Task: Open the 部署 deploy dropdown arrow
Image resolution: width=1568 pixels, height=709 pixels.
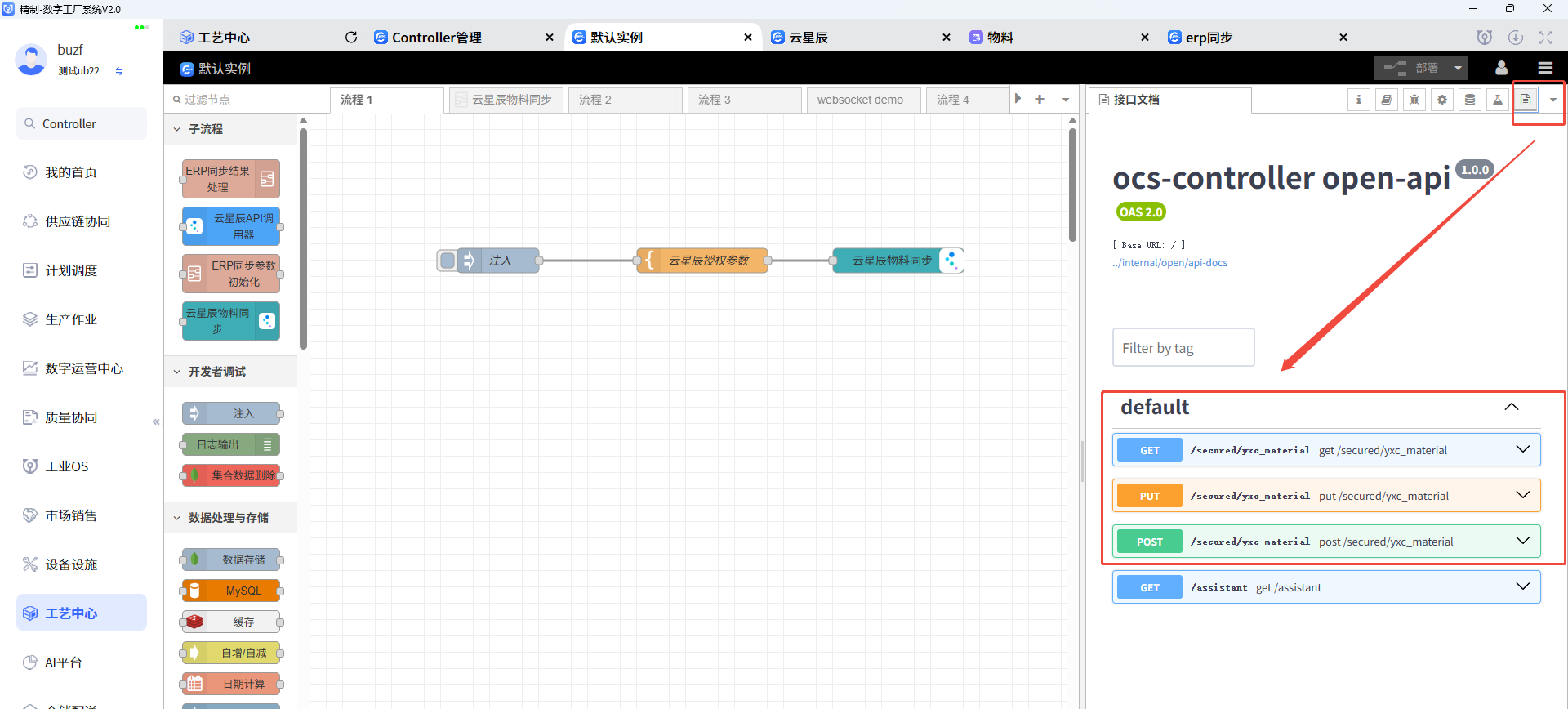Action: tap(1458, 68)
